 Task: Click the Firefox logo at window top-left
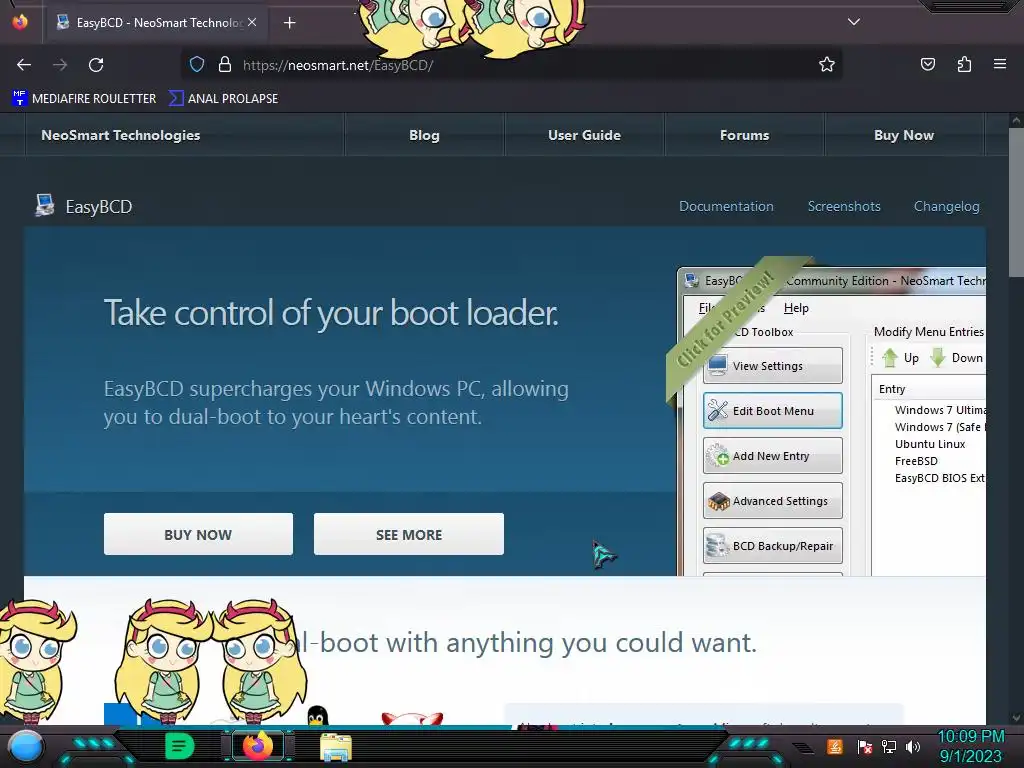click(20, 22)
